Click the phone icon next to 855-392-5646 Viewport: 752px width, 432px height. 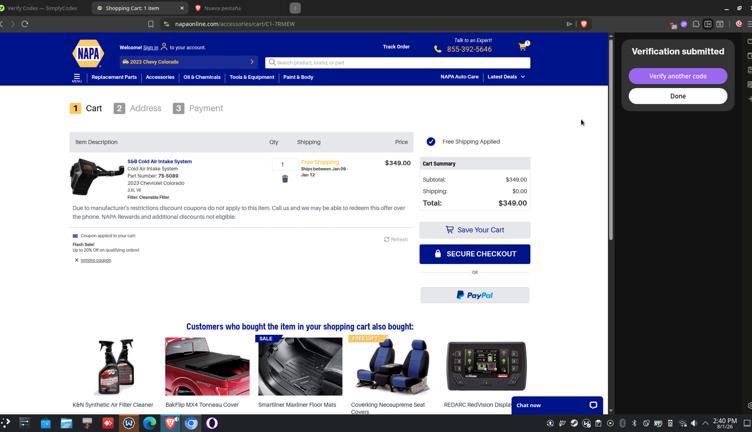pos(437,49)
